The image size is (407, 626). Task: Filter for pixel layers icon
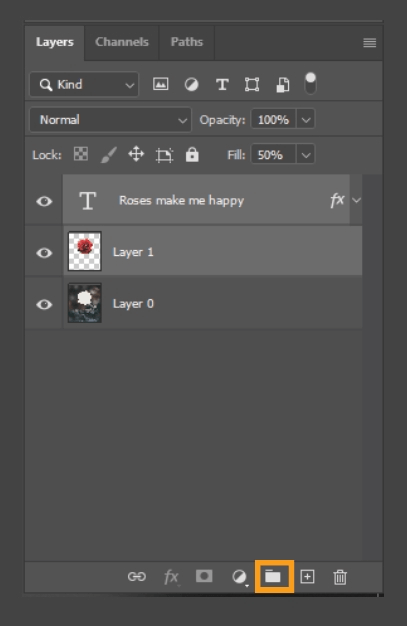[161, 84]
